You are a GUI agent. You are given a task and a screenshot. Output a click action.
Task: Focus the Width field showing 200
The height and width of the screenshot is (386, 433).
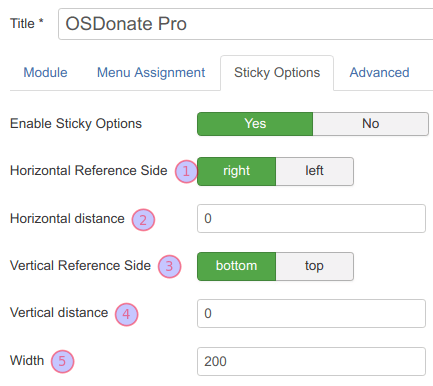[x=311, y=361]
